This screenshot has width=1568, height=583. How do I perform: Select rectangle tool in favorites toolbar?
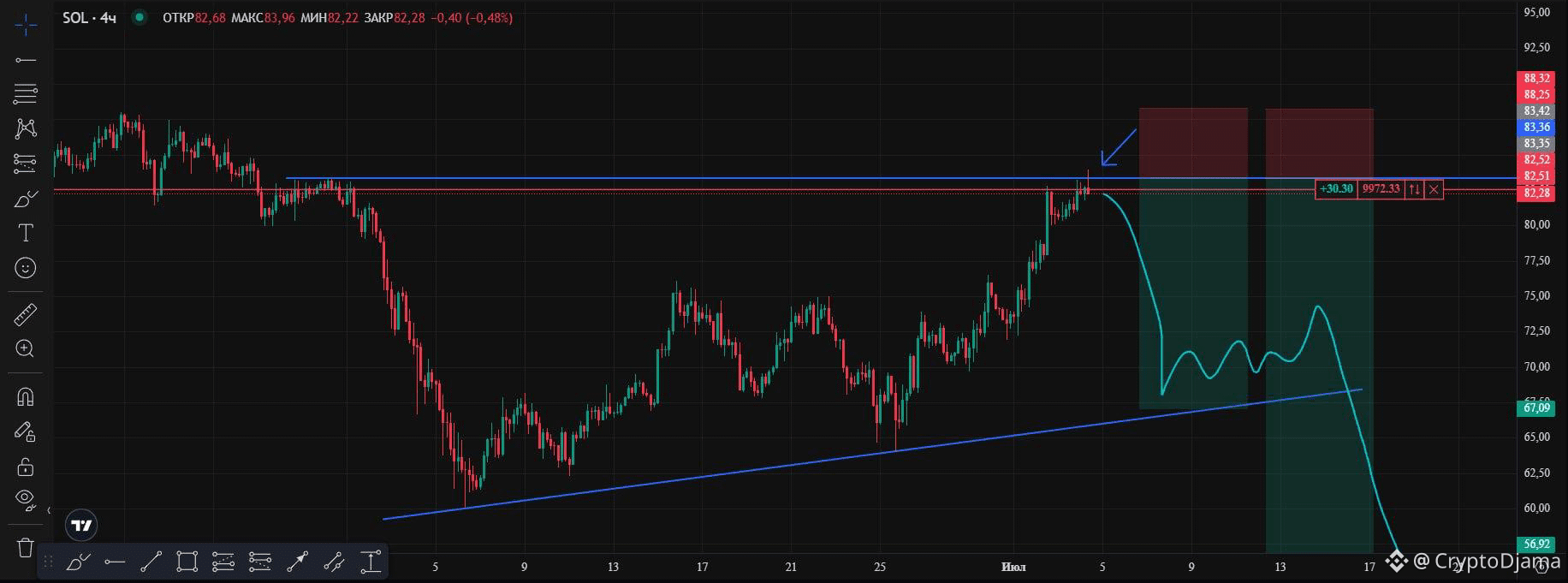[x=187, y=562]
